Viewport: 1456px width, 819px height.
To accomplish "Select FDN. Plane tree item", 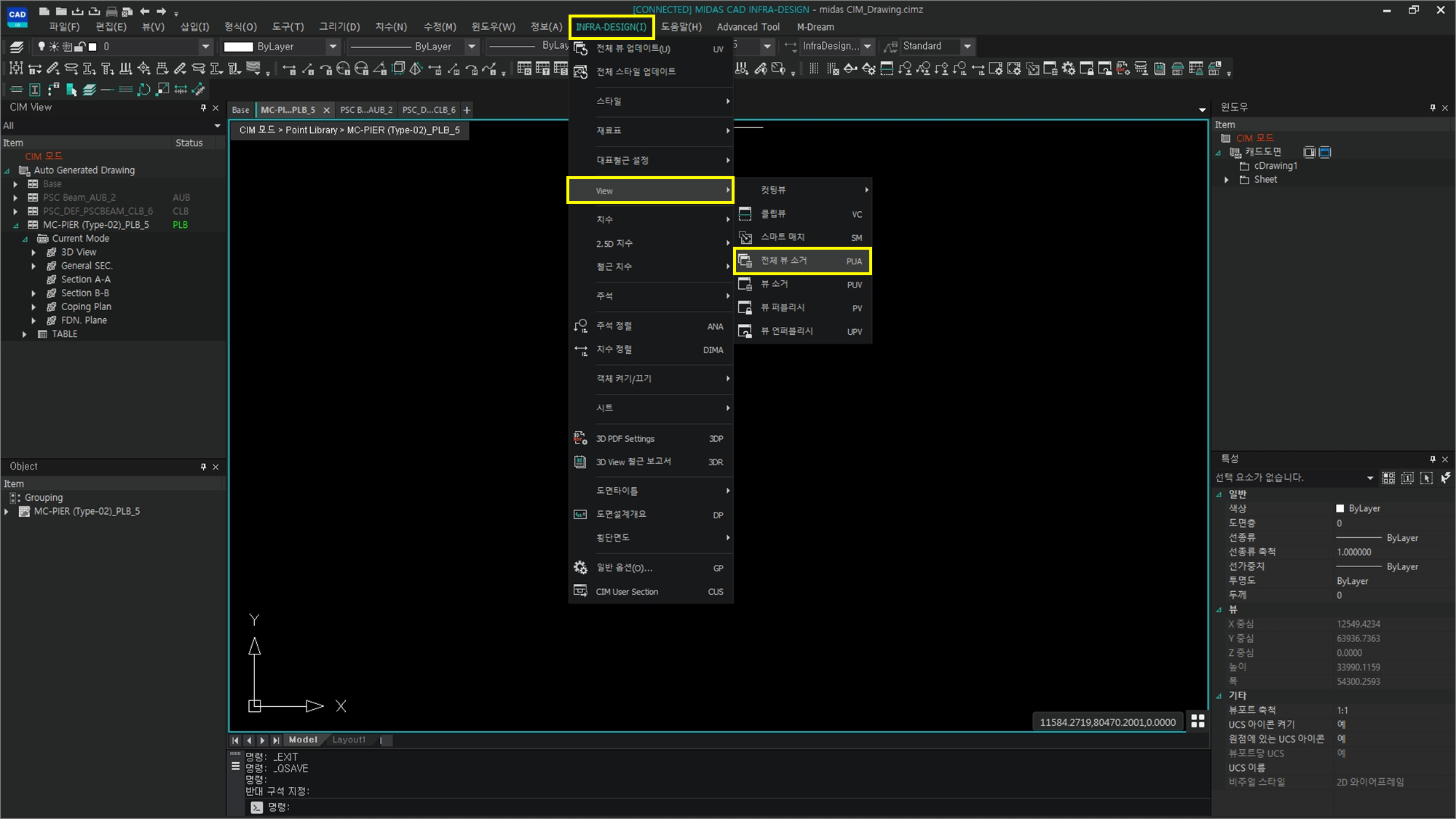I will 84,320.
